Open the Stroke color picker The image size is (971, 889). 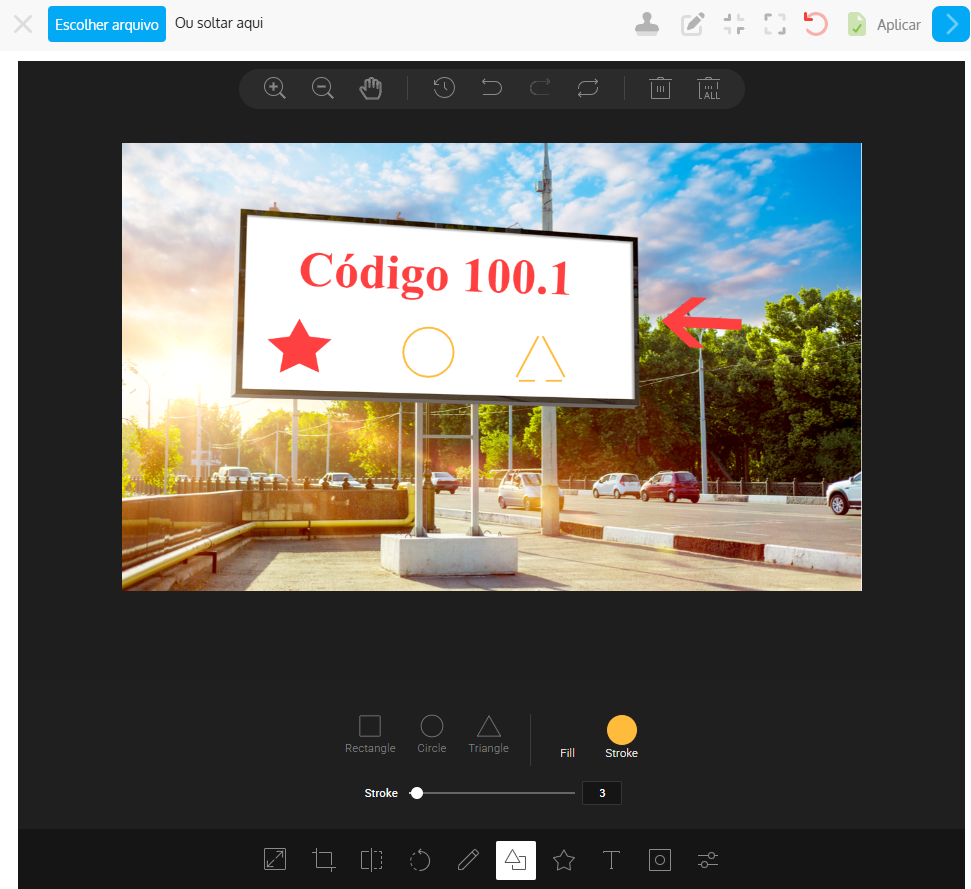pyautogui.click(x=621, y=731)
